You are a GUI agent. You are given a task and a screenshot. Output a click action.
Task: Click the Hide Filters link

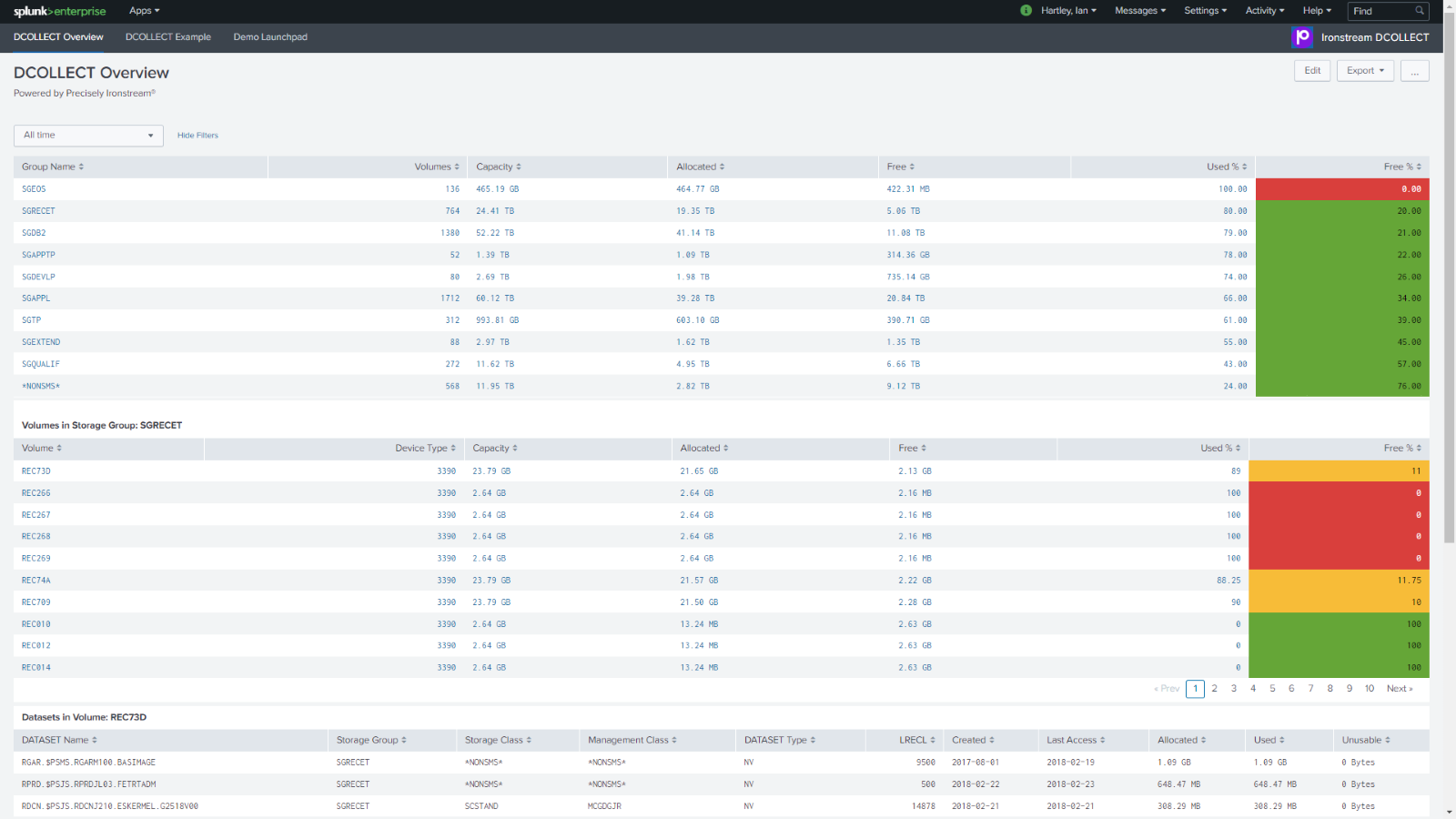[197, 136]
